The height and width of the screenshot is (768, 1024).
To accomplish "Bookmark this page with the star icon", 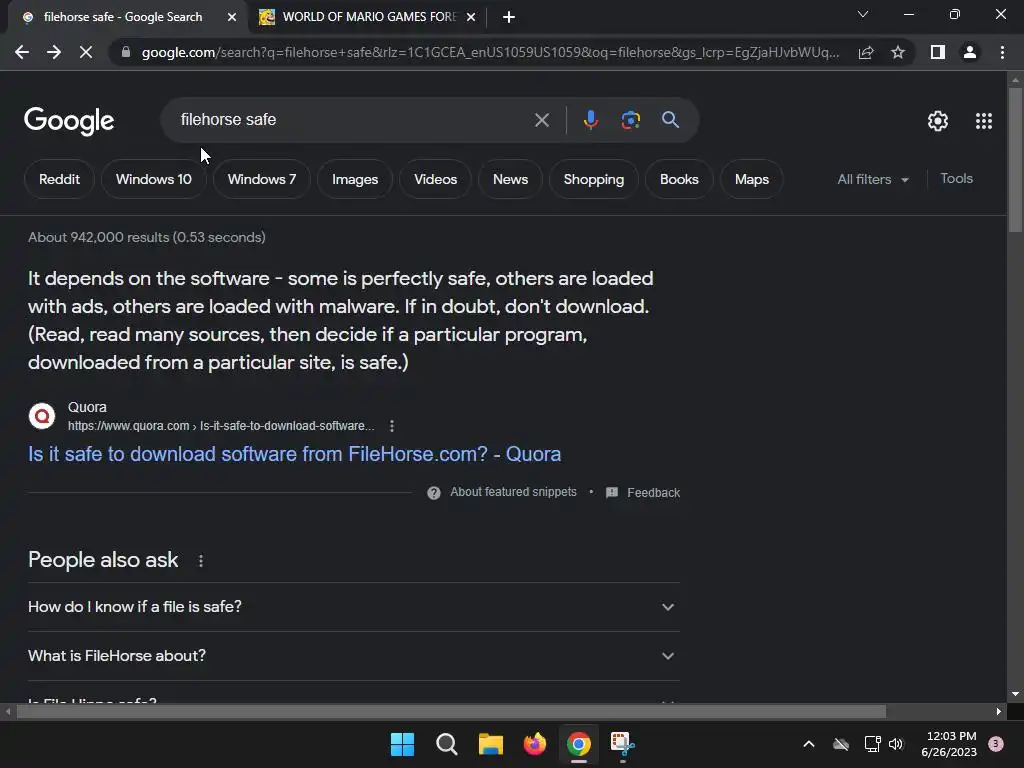I will (898, 52).
